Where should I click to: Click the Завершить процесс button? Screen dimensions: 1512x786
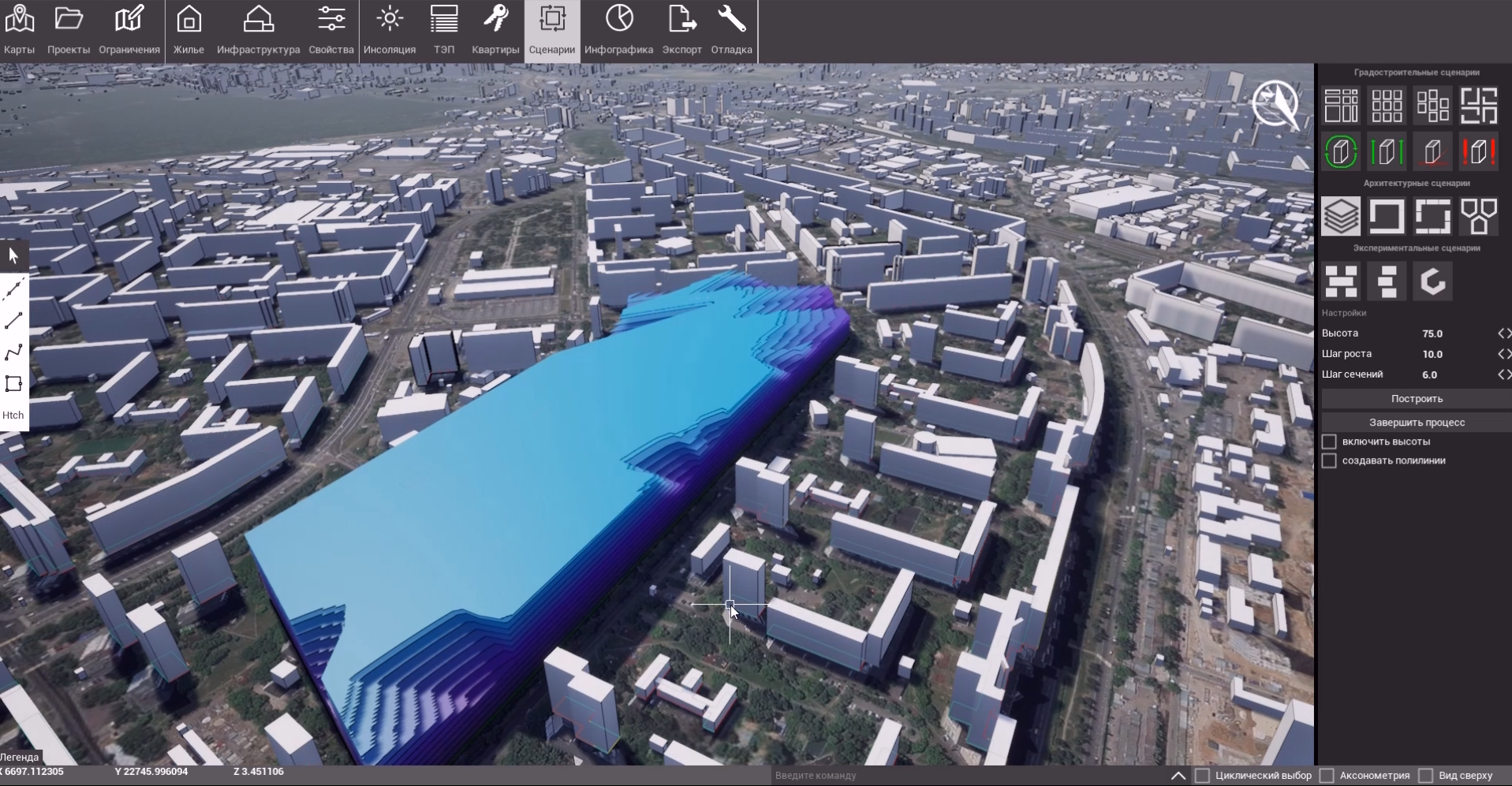1417,423
